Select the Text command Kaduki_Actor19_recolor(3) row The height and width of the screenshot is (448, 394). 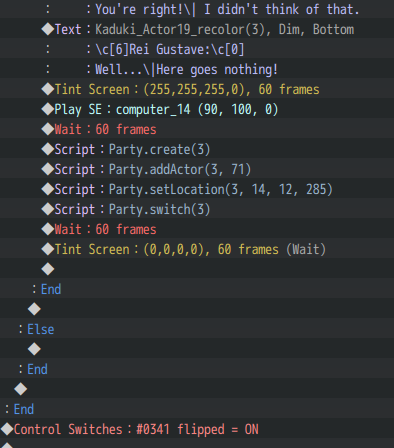[197, 29]
